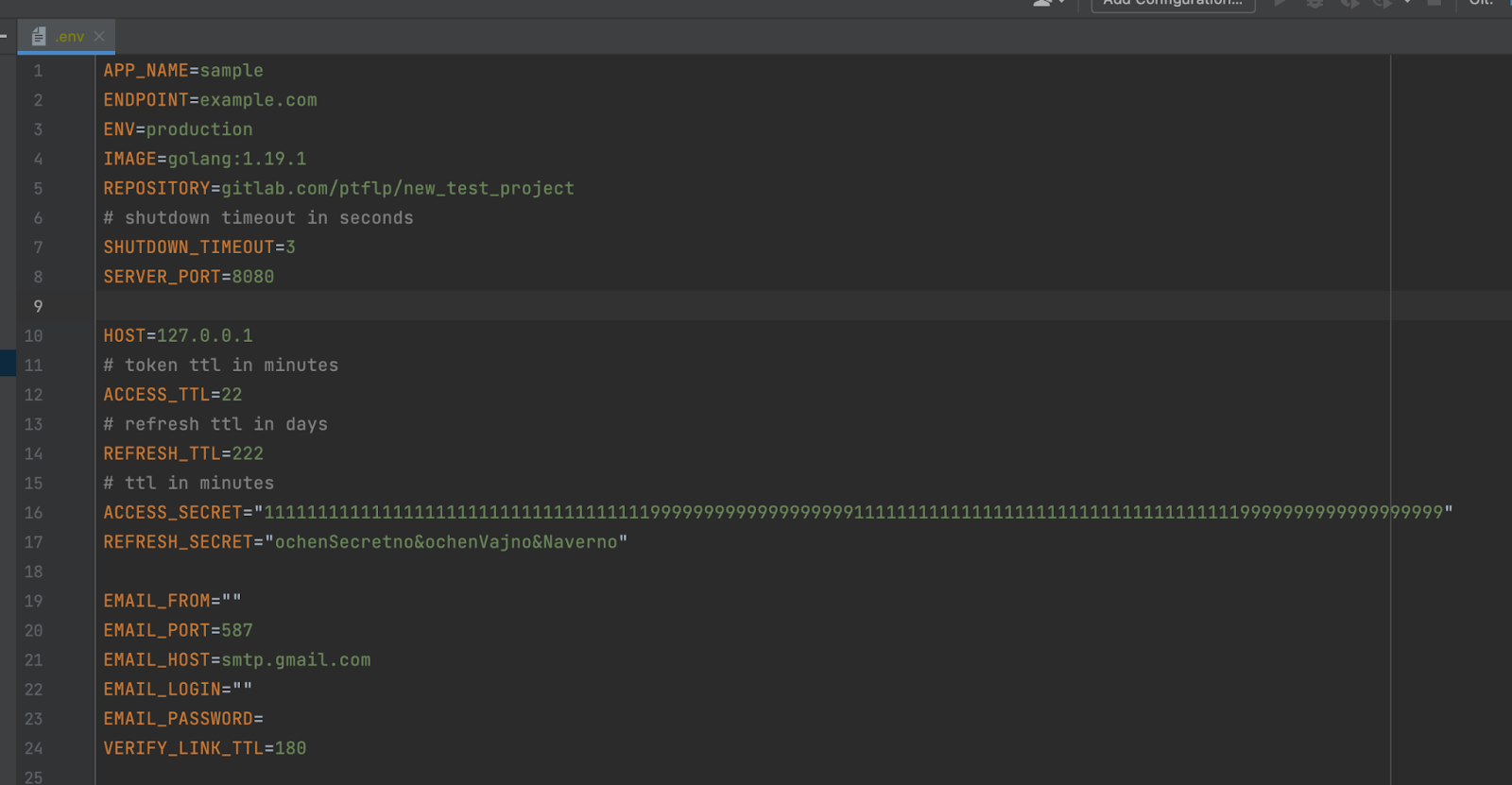This screenshot has height=785, width=1512.
Task: Click the file icon on .env tab
Action: [39, 37]
